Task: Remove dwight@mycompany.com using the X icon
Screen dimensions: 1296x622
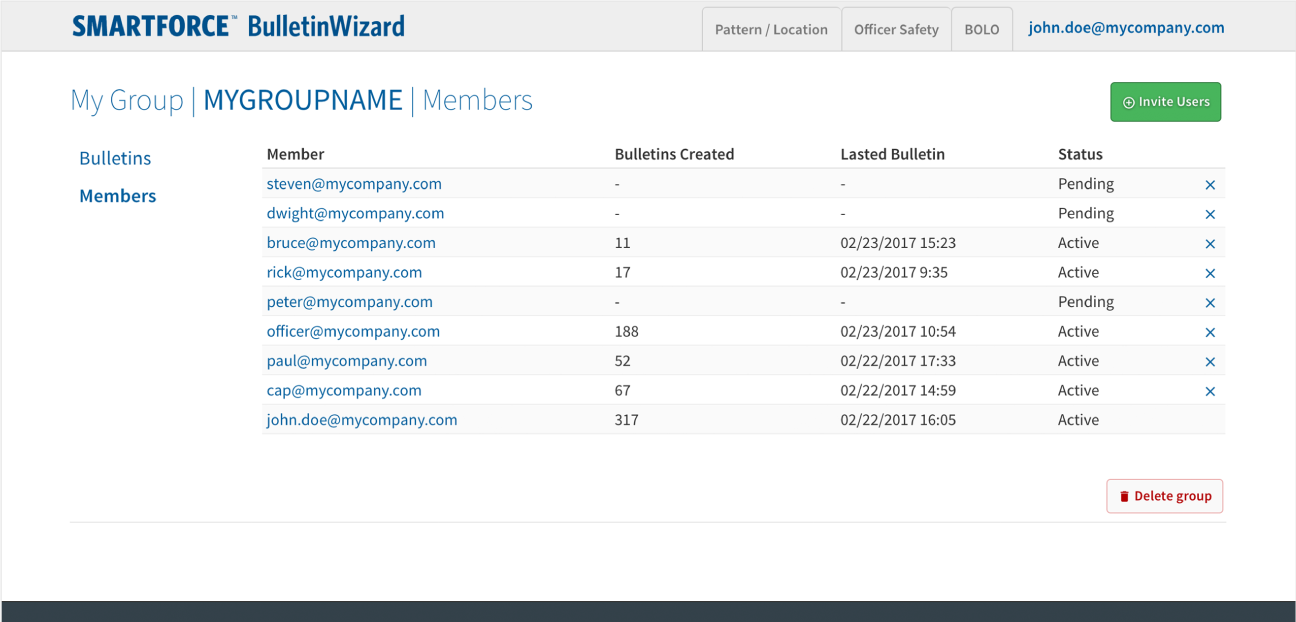Action: point(1210,214)
